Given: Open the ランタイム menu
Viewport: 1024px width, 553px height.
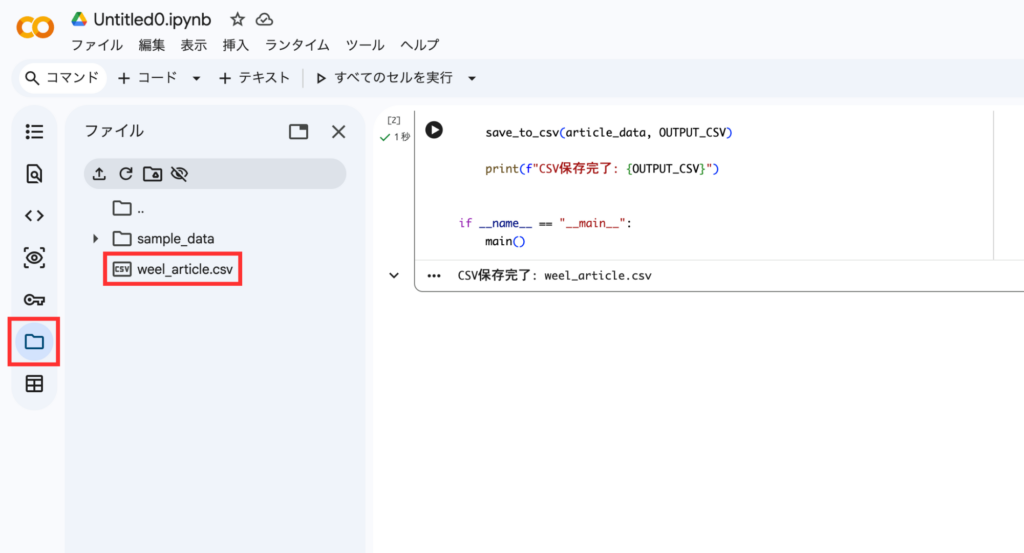Looking at the screenshot, I should pyautogui.click(x=297, y=45).
